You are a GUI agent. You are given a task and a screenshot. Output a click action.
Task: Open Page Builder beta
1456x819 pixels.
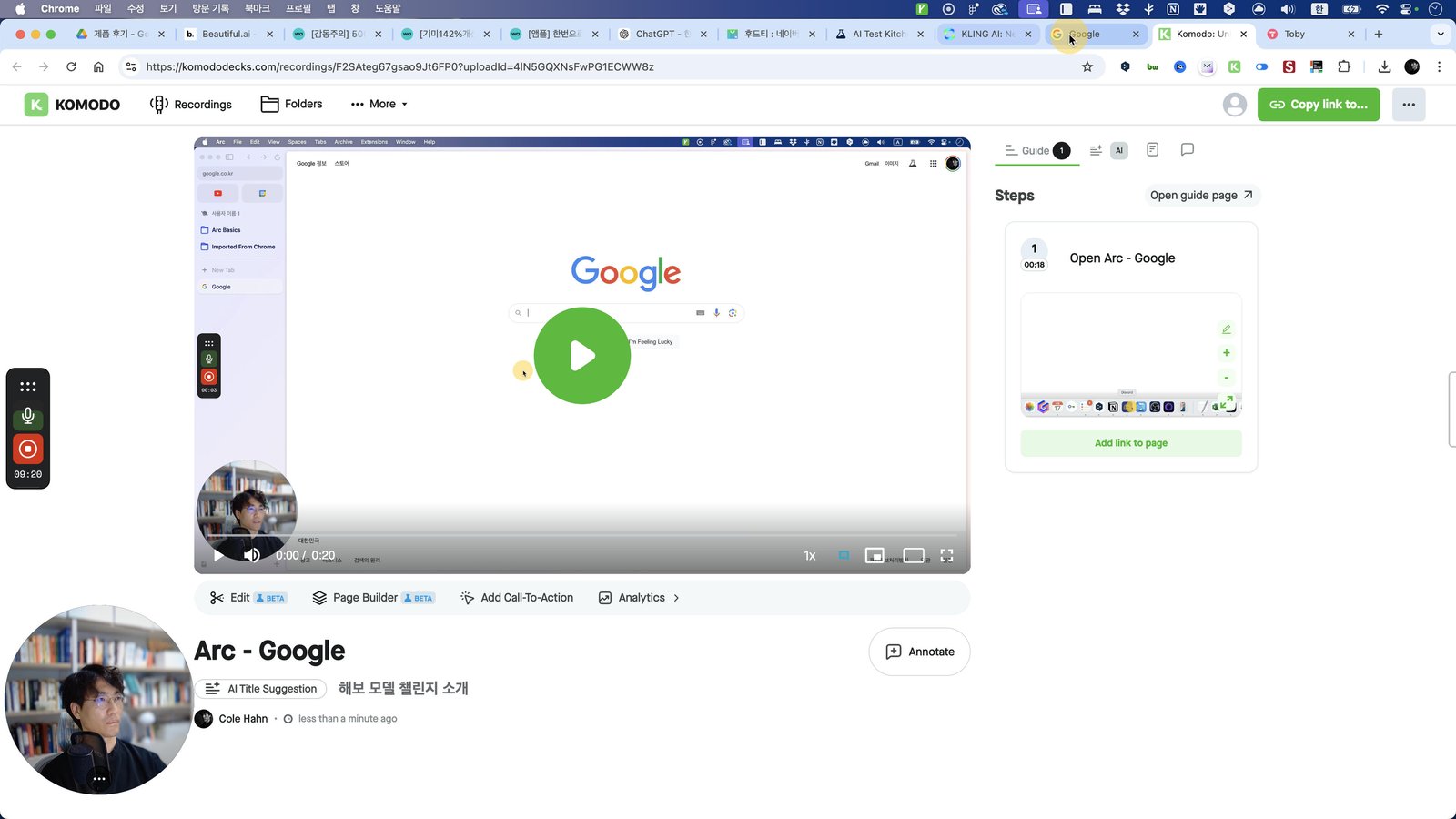[373, 598]
